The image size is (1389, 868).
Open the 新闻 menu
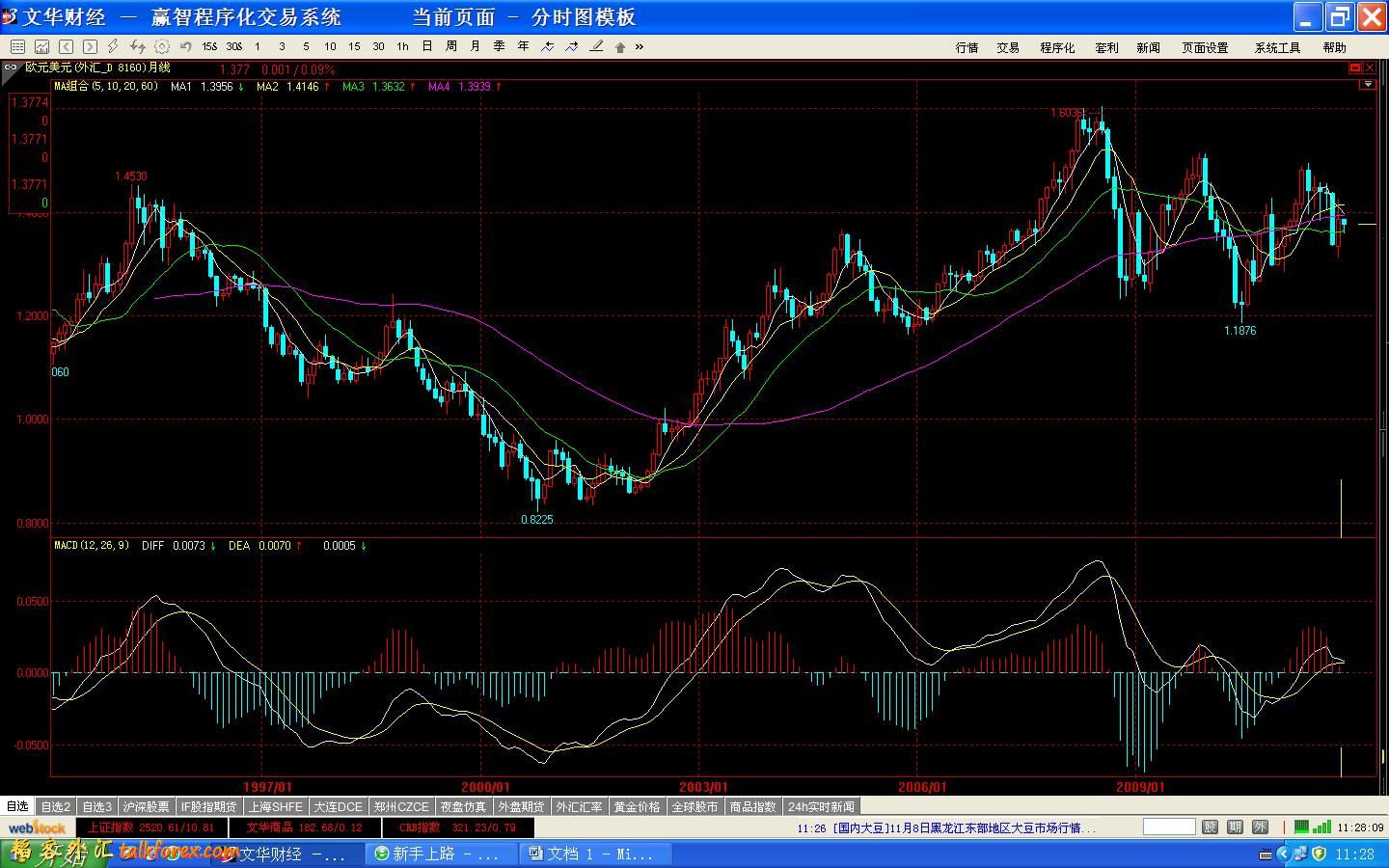pos(1148,47)
